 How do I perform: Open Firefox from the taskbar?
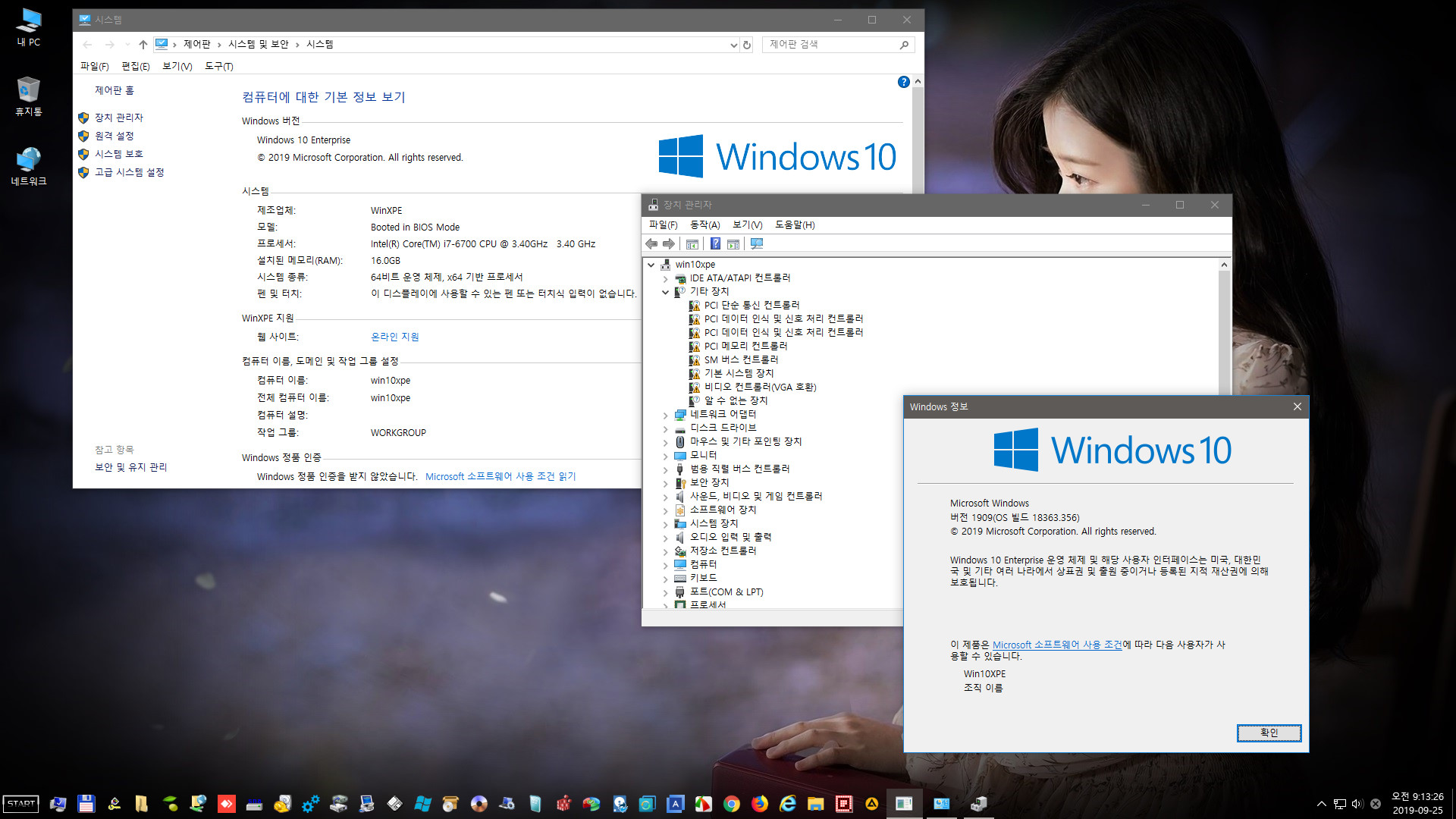(760, 804)
